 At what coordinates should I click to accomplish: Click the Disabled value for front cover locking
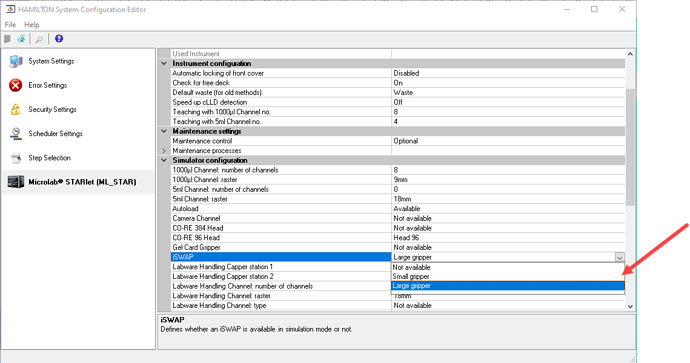pos(508,73)
